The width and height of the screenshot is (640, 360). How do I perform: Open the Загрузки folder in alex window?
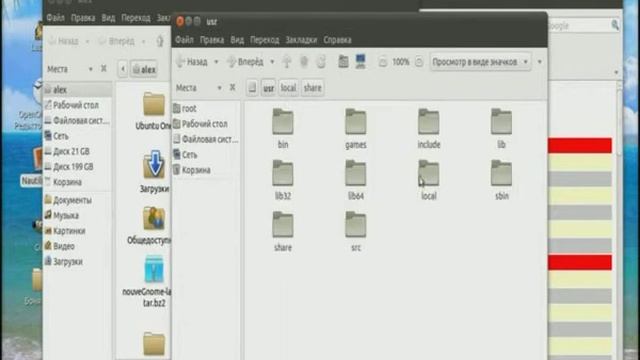(x=154, y=164)
